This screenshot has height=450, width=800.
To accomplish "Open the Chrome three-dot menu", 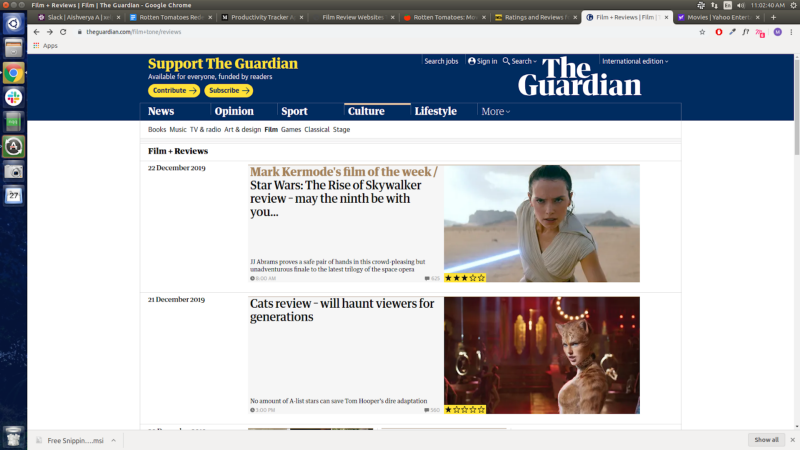I will pyautogui.click(x=791, y=32).
